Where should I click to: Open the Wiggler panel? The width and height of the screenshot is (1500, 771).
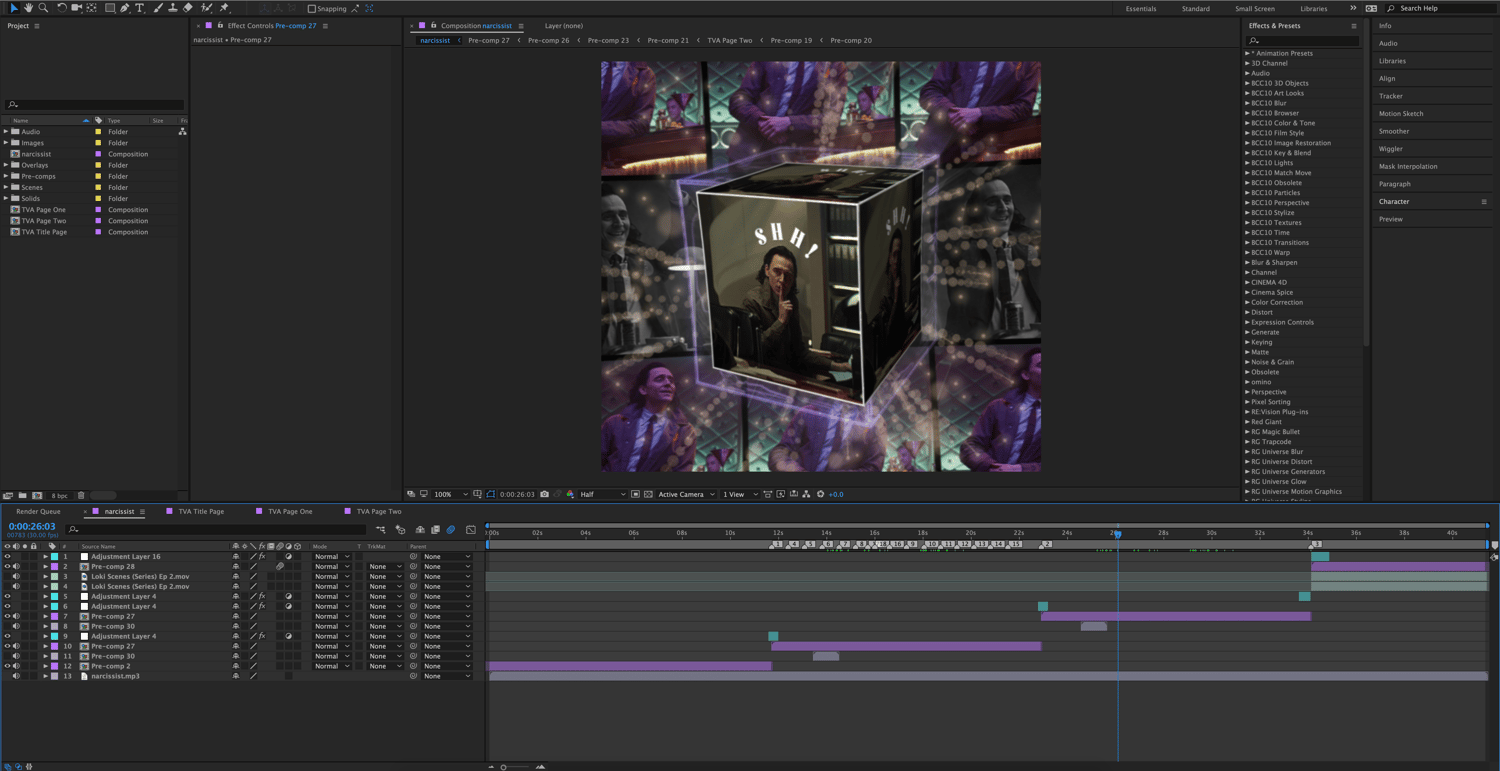tap(1391, 149)
